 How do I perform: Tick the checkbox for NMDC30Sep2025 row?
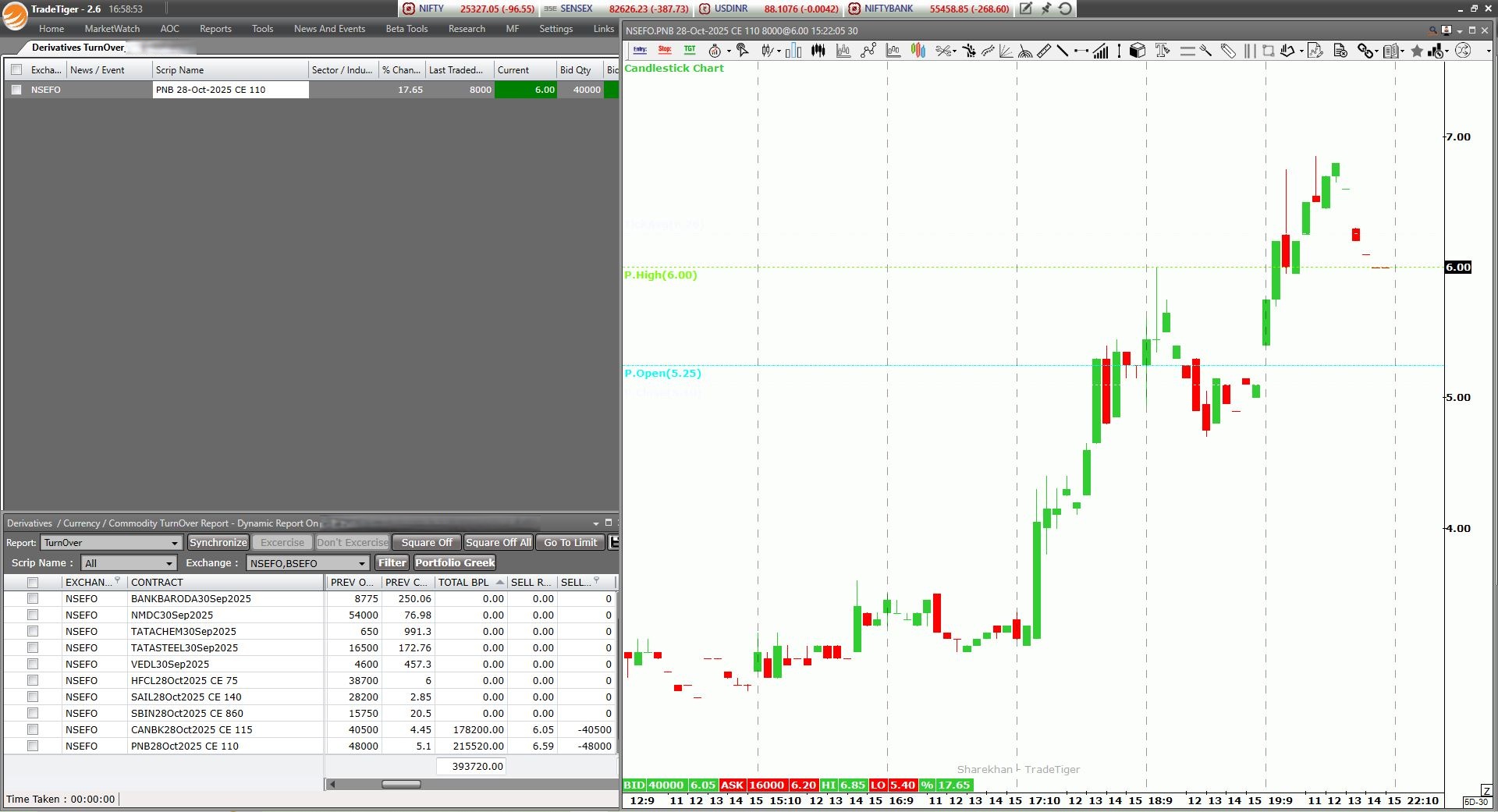point(33,615)
